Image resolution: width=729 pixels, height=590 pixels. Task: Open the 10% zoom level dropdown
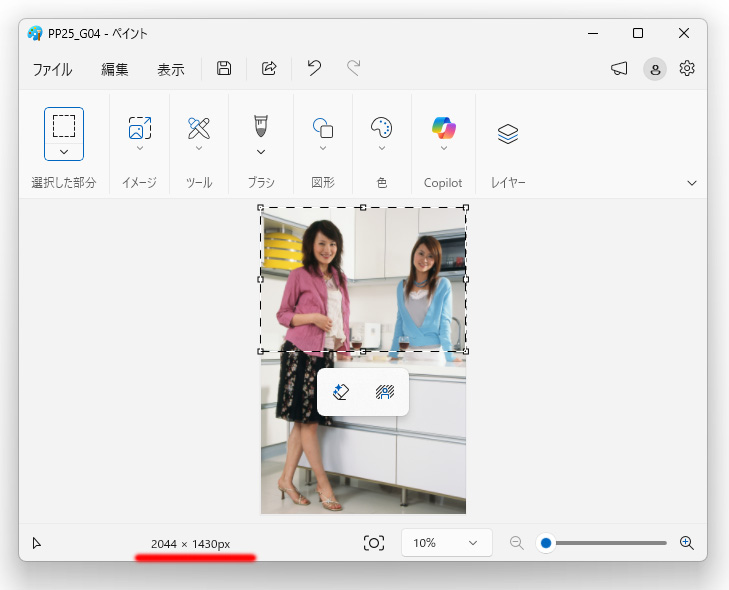[x=446, y=543]
